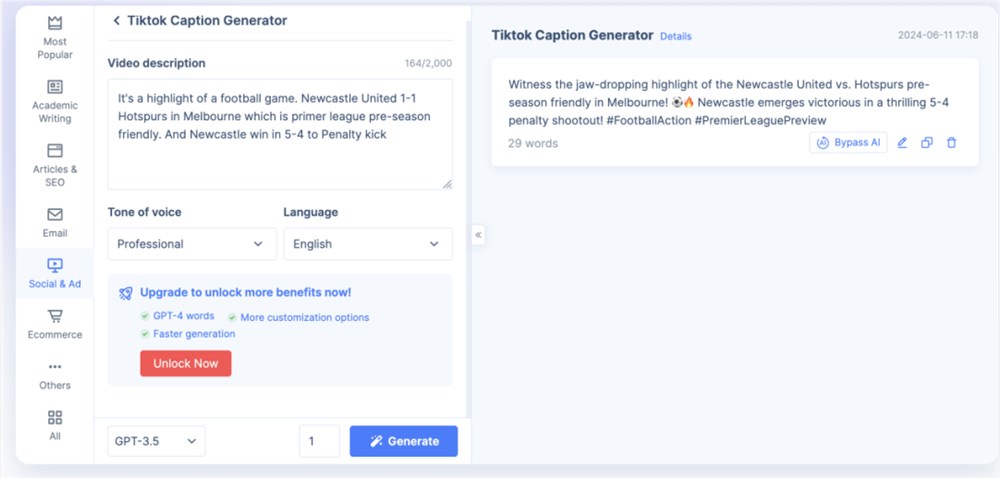Switch to the Articles & SEO tab

(x=55, y=164)
